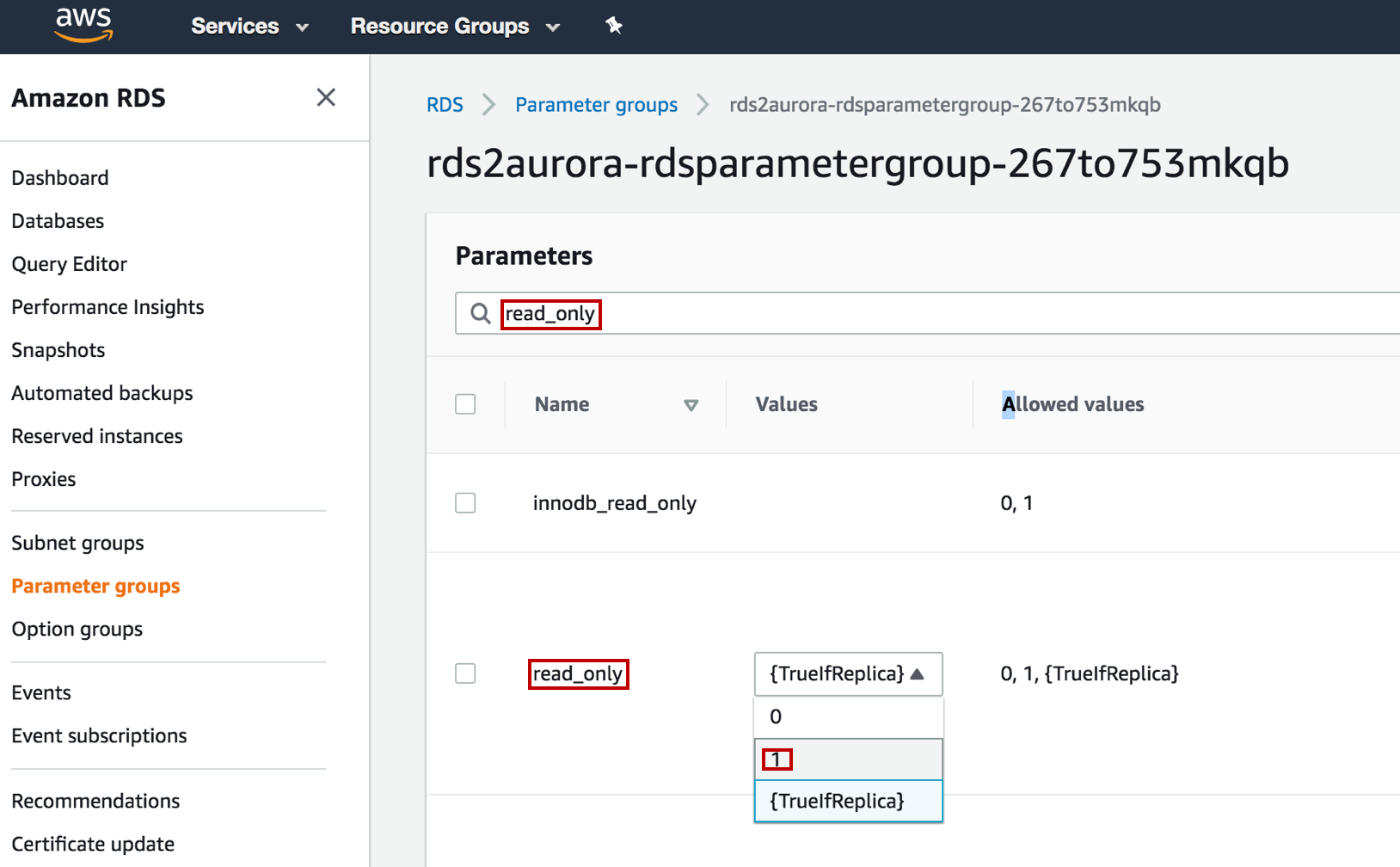Go to RDS breadcrumb link
This screenshot has width=1400, height=867.
coord(445,105)
